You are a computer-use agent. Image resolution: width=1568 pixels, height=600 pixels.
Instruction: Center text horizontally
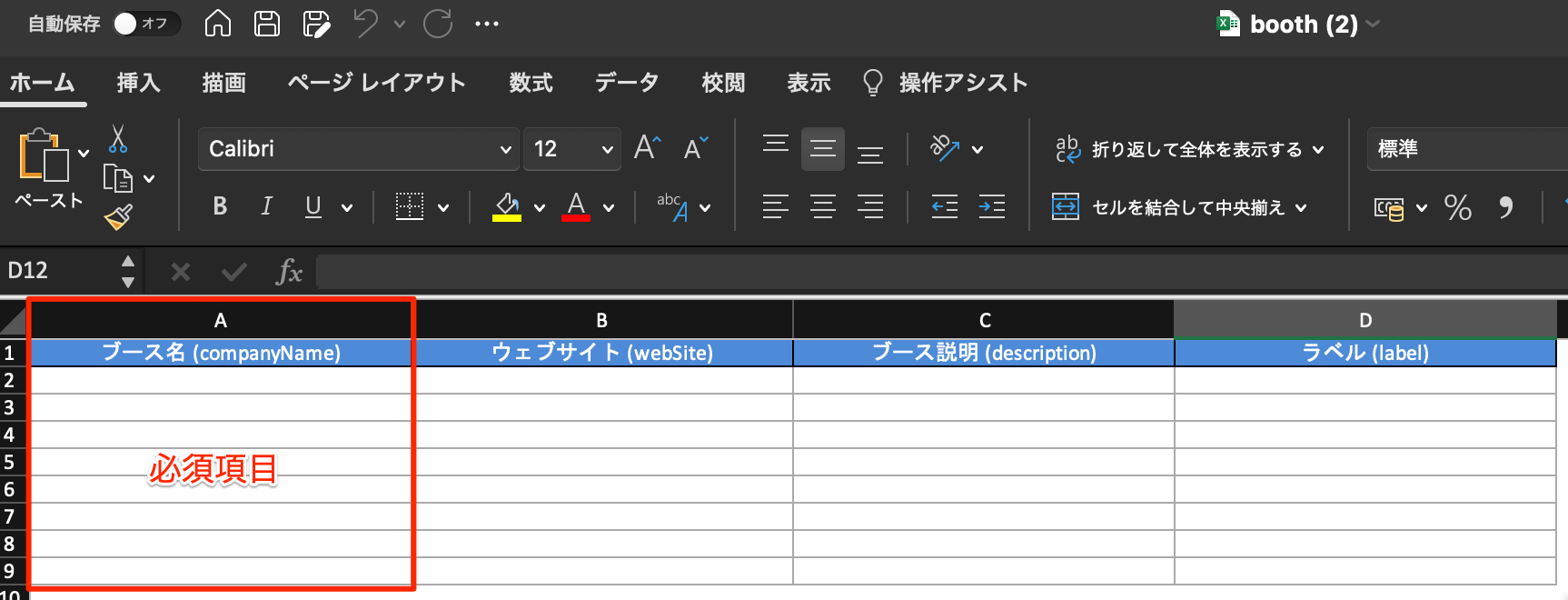tap(823, 207)
